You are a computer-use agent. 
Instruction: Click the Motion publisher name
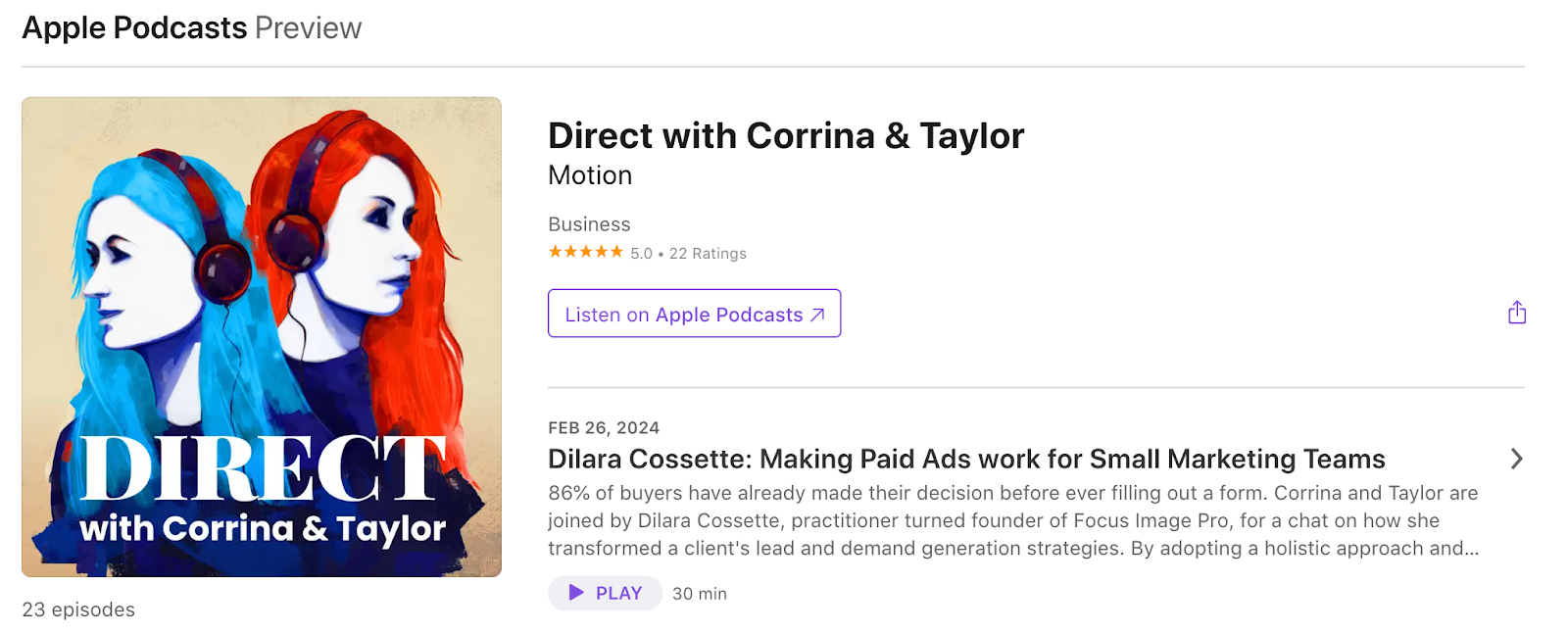pyautogui.click(x=590, y=175)
